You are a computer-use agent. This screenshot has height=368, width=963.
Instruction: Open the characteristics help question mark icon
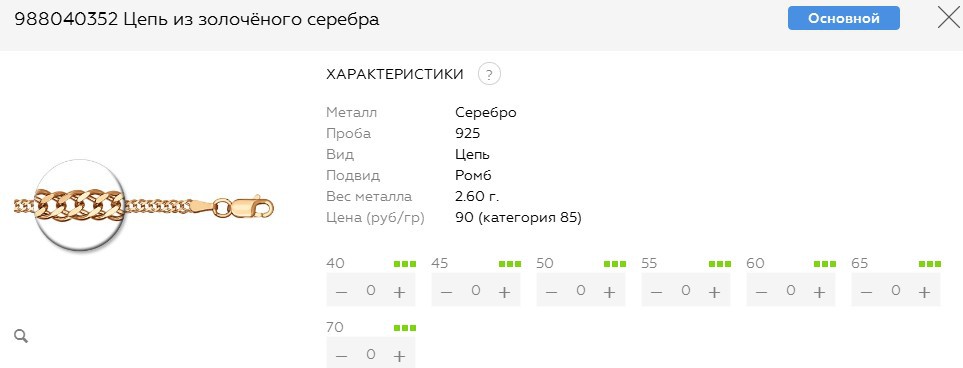tap(489, 75)
